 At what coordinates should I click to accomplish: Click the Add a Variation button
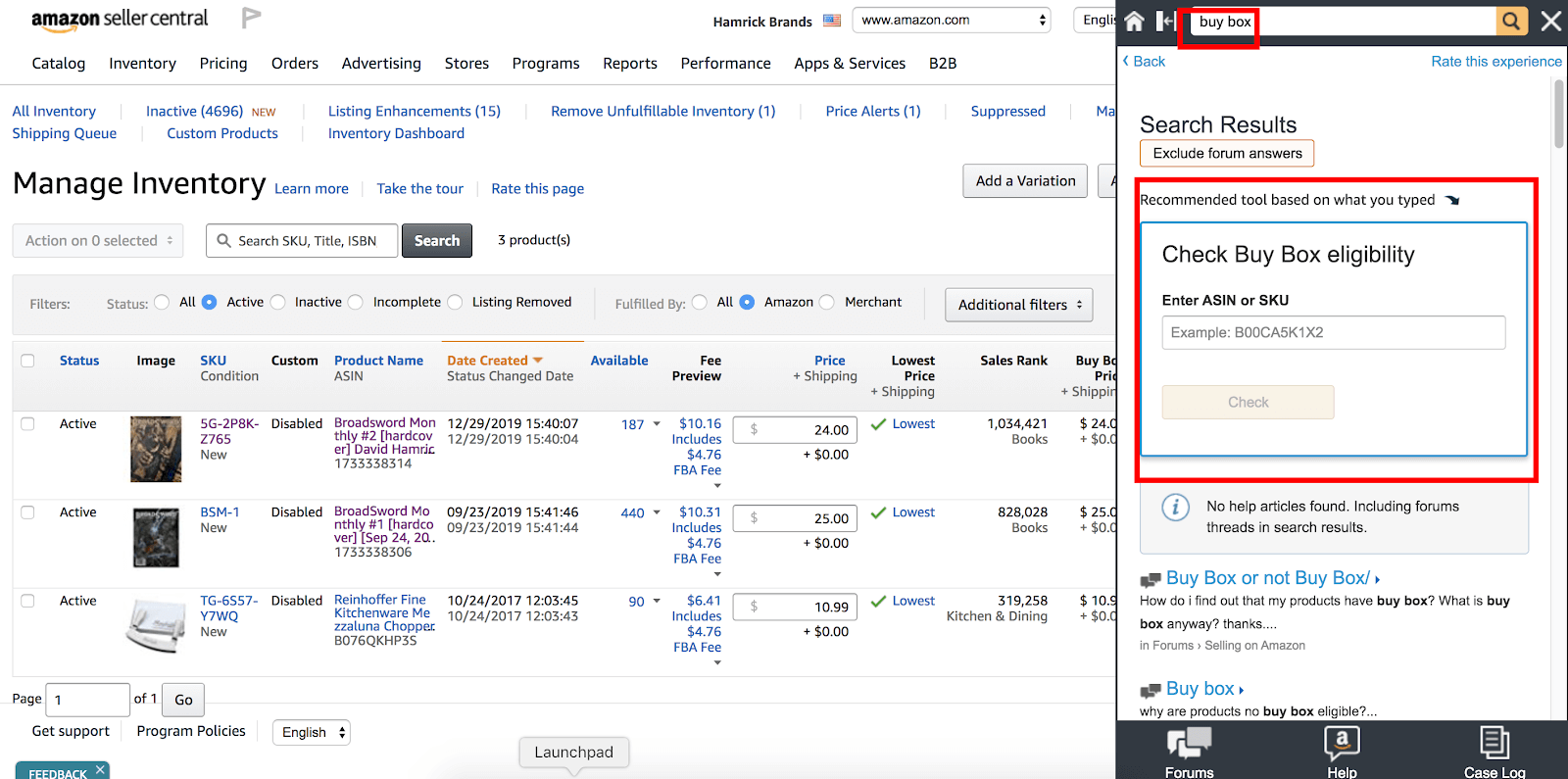(x=1025, y=181)
